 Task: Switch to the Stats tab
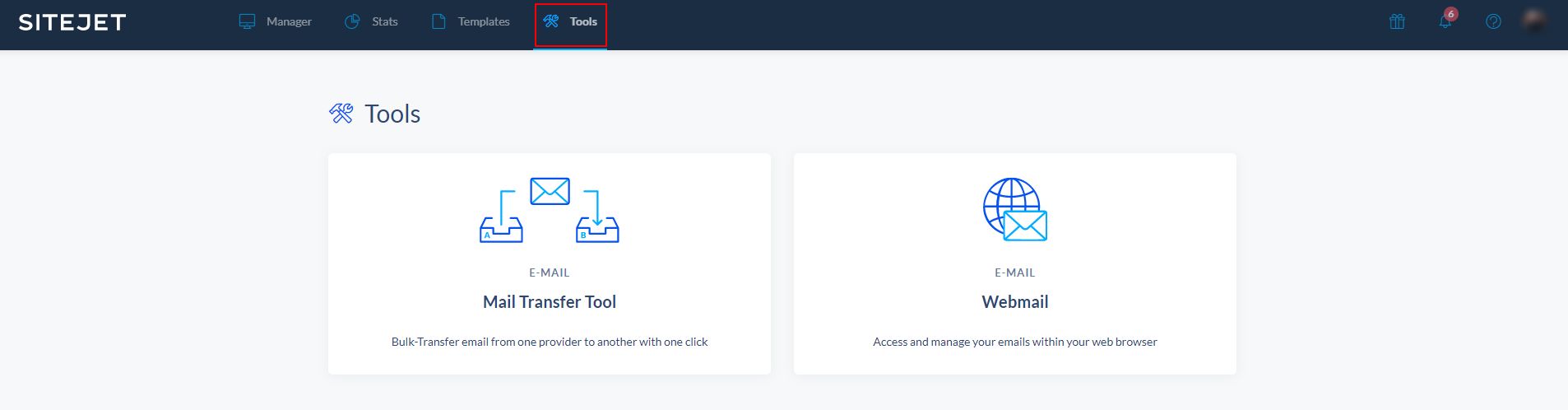coord(371,21)
